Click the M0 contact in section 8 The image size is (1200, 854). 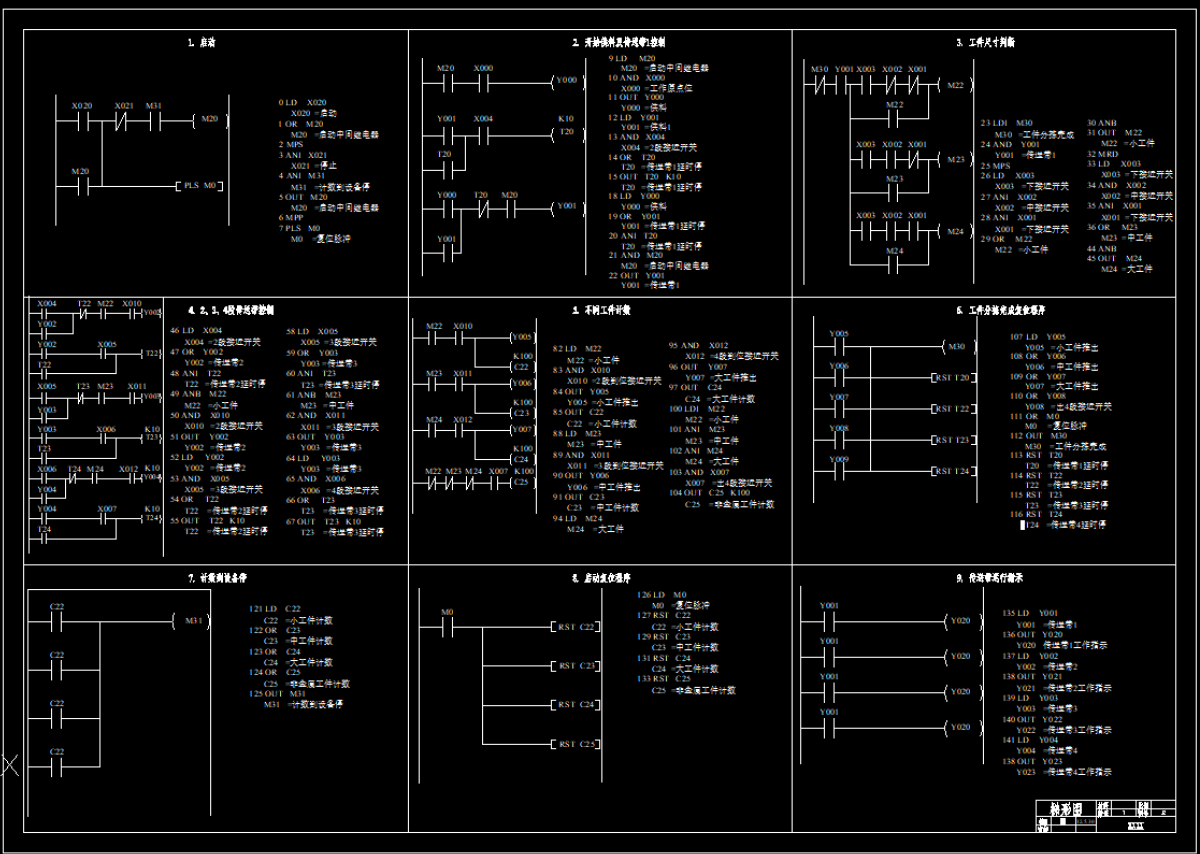(x=447, y=626)
